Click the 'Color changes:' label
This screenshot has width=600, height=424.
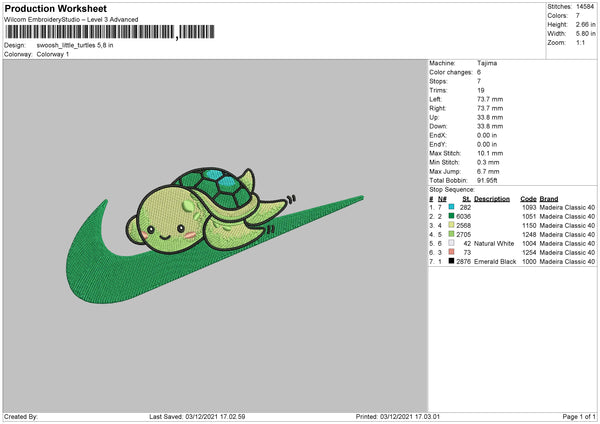[x=451, y=72]
